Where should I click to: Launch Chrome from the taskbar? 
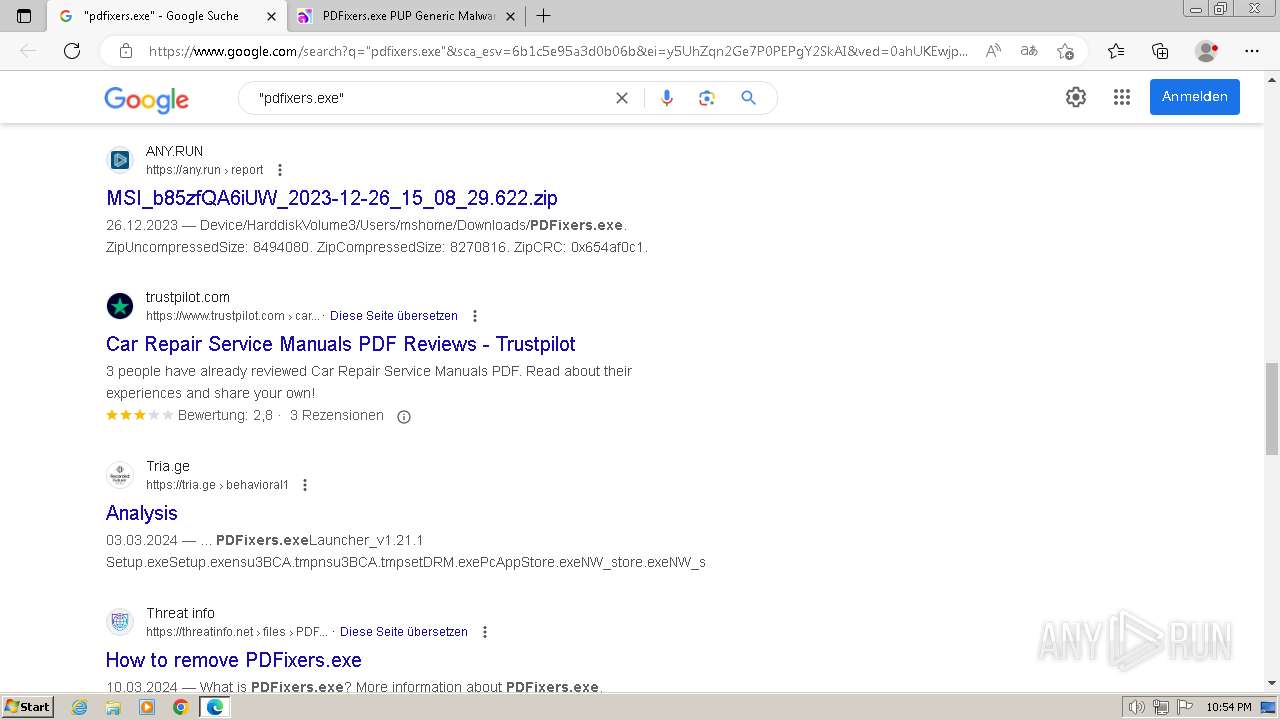pyautogui.click(x=180, y=707)
